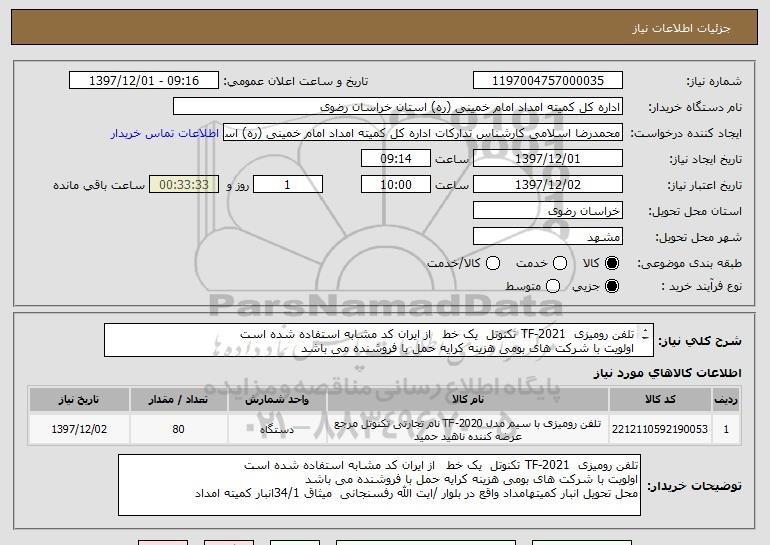Click the request creator name field

pyautogui.click(x=423, y=133)
